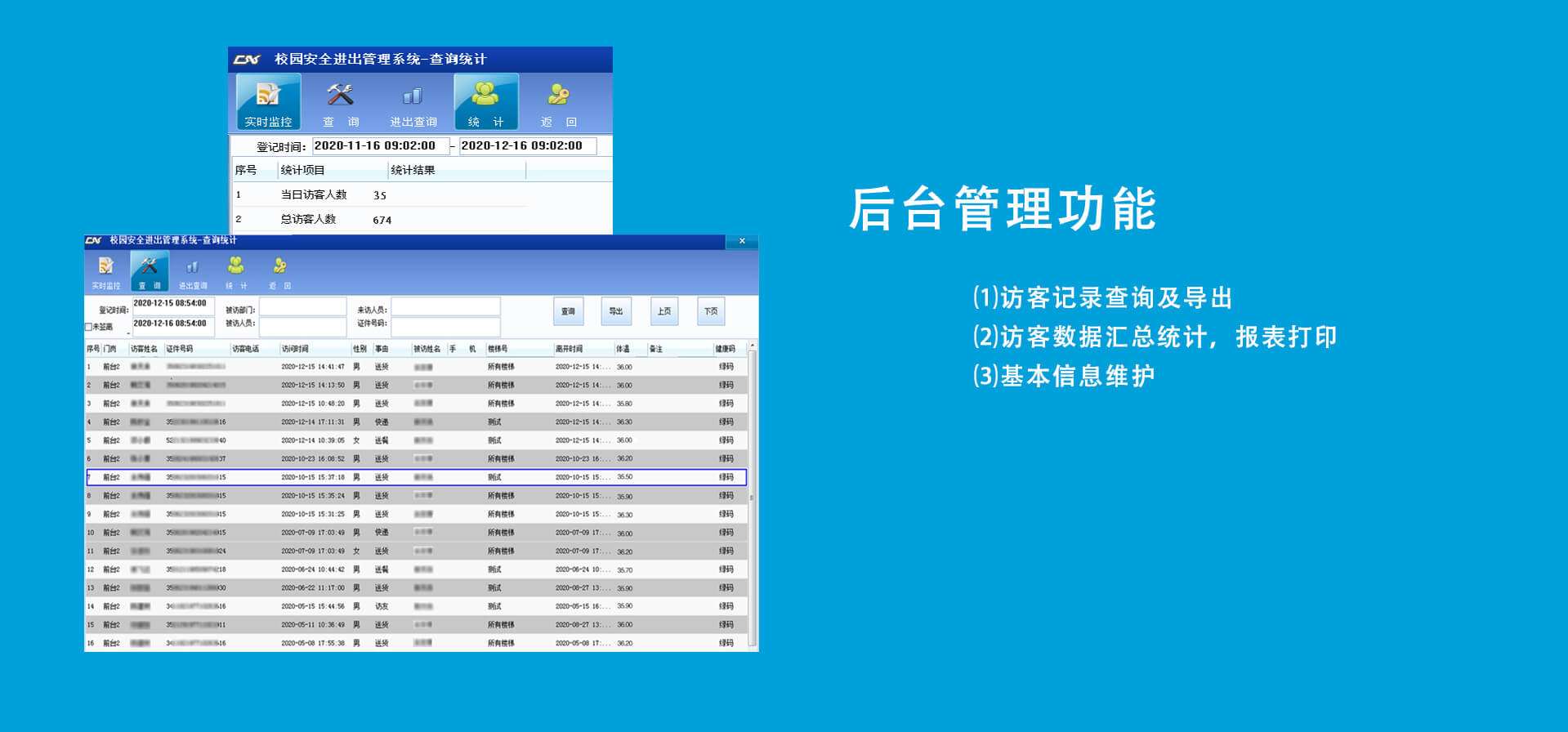Go to previous page with 上页 button
Viewport: 1568px width, 732px height.
664,311
